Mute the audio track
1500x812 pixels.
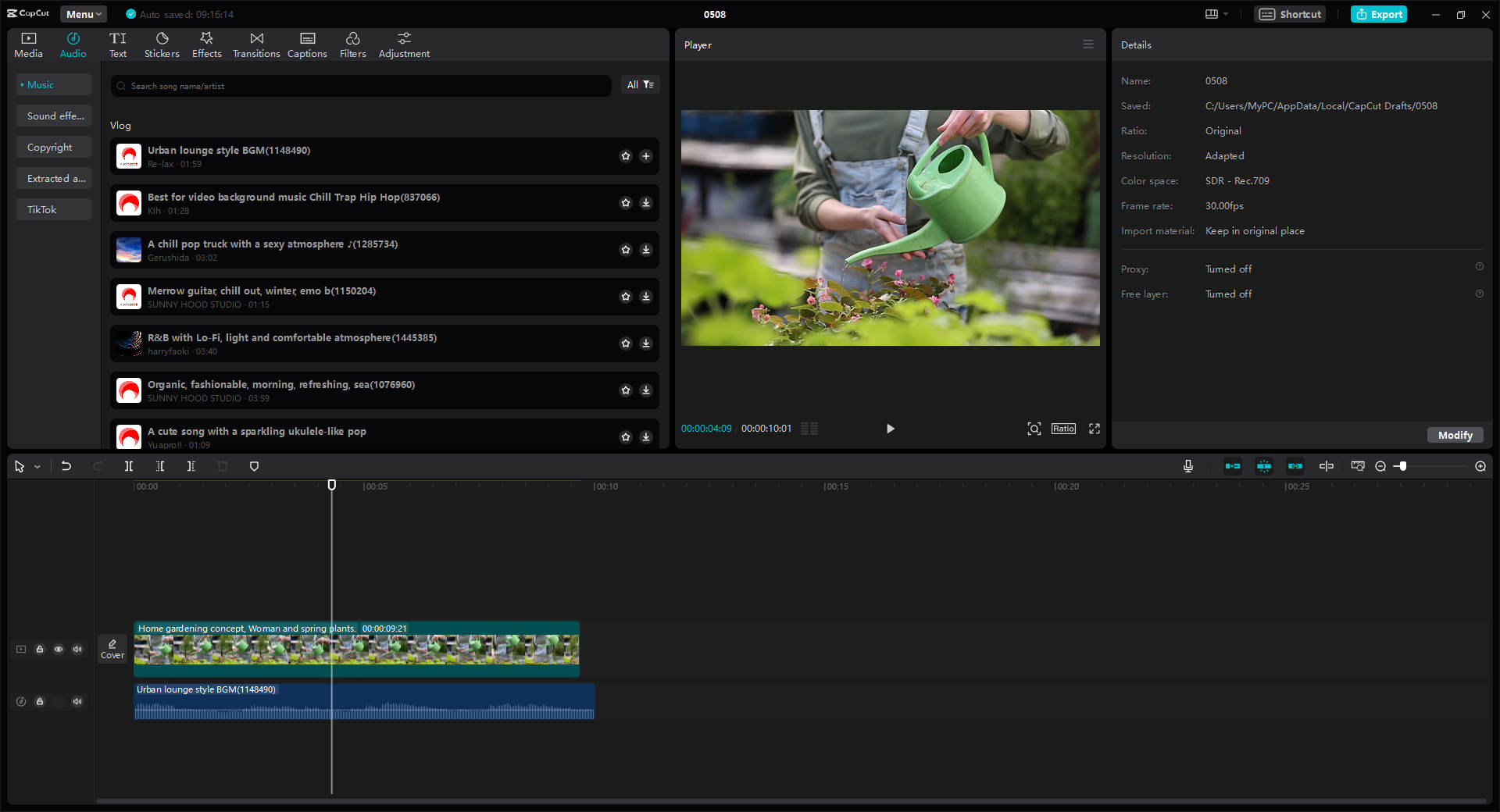(x=77, y=701)
